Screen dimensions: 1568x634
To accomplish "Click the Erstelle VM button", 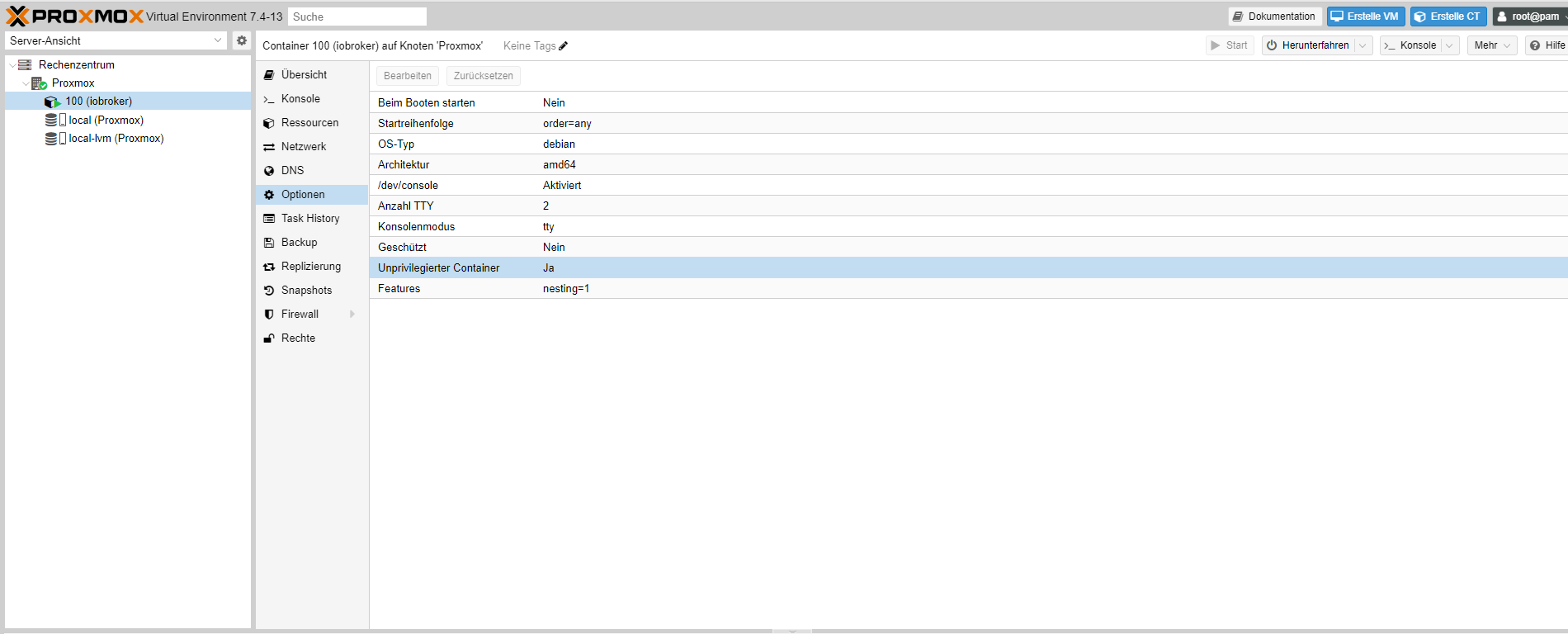I will coord(1366,17).
